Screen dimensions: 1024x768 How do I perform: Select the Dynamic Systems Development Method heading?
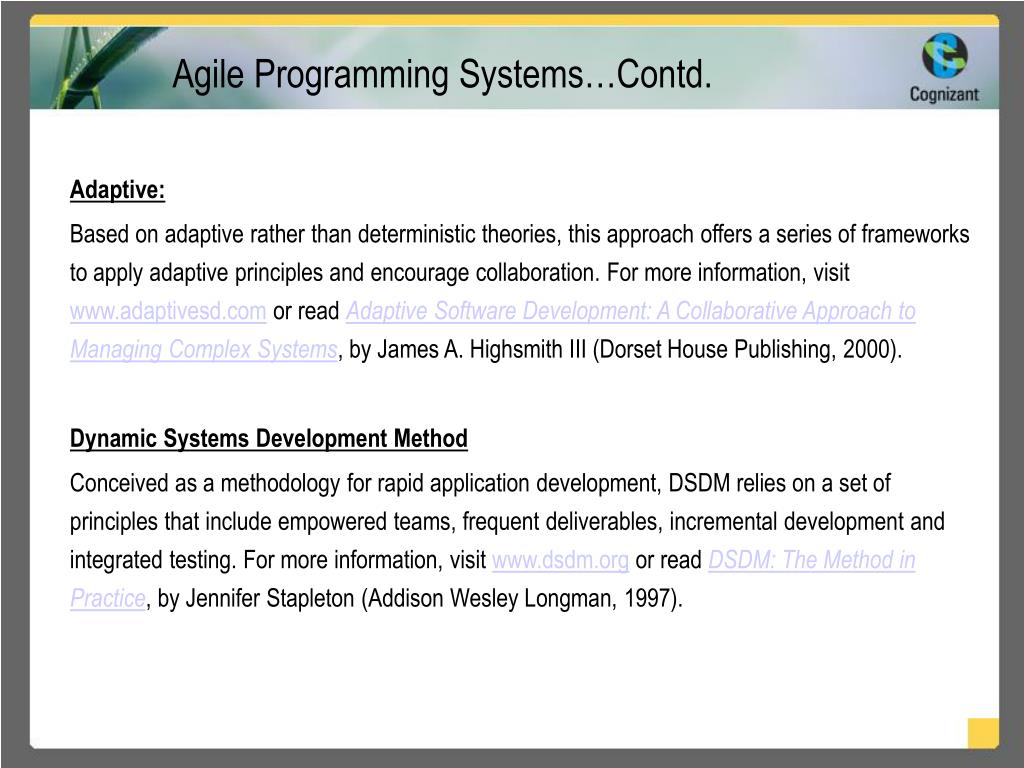[268, 439]
